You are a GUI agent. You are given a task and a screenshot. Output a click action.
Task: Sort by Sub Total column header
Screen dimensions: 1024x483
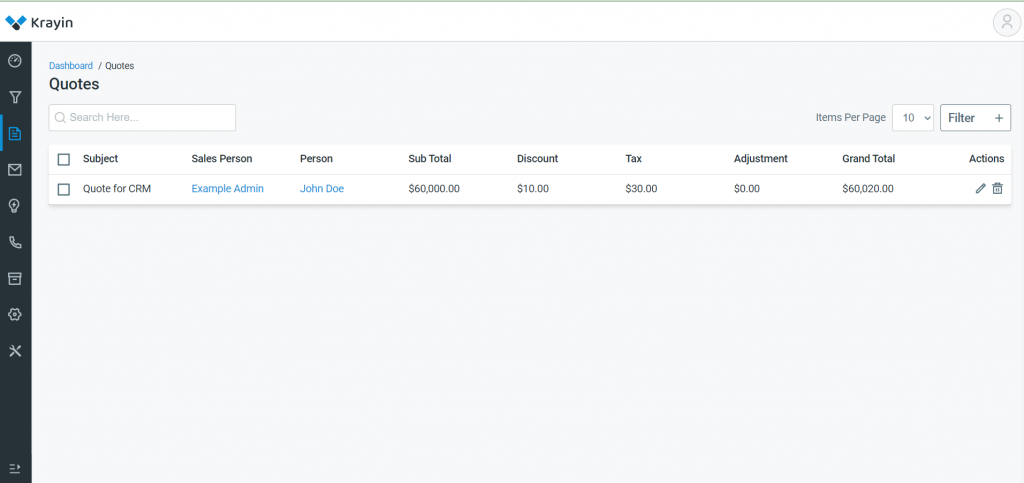coord(430,159)
